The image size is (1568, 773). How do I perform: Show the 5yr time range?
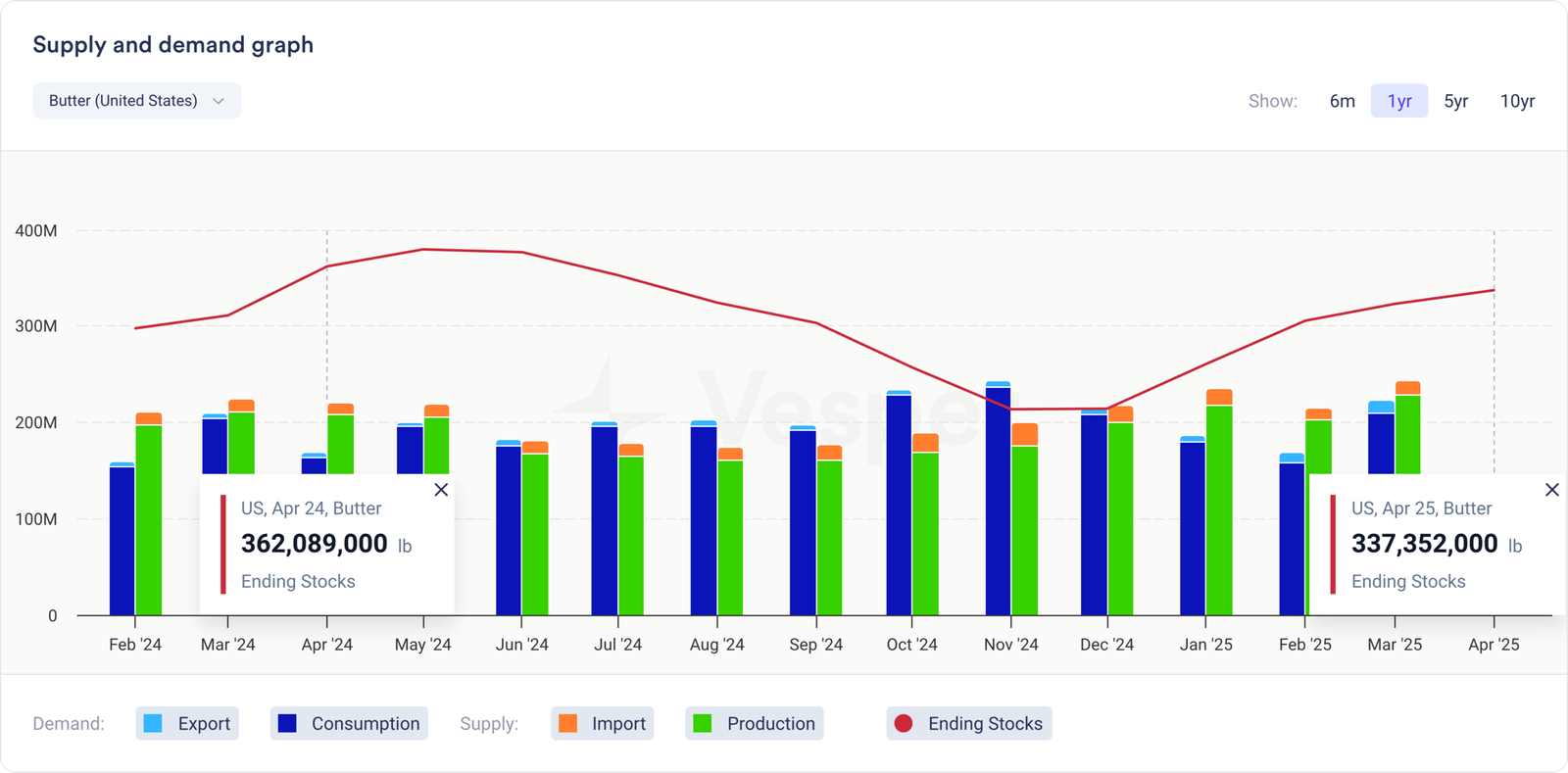1455,101
